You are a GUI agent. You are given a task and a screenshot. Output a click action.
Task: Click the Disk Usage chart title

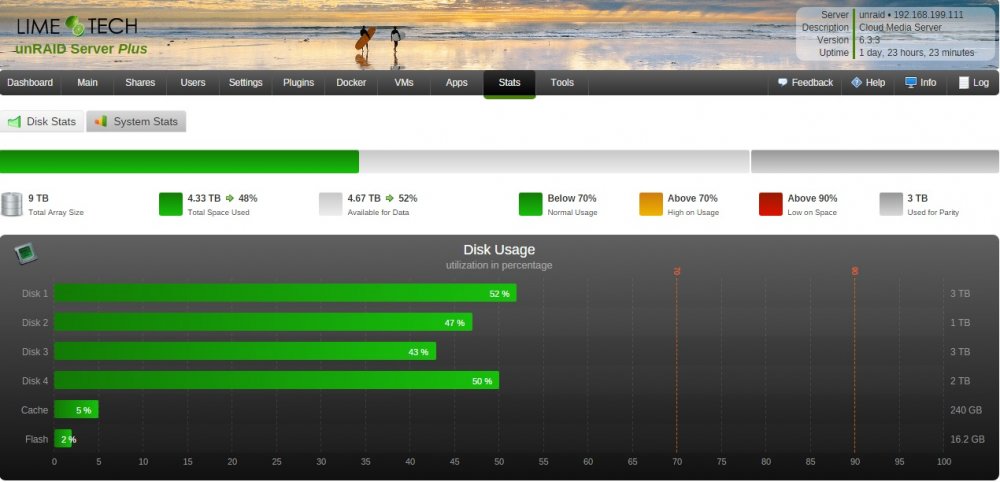pyautogui.click(x=499, y=250)
